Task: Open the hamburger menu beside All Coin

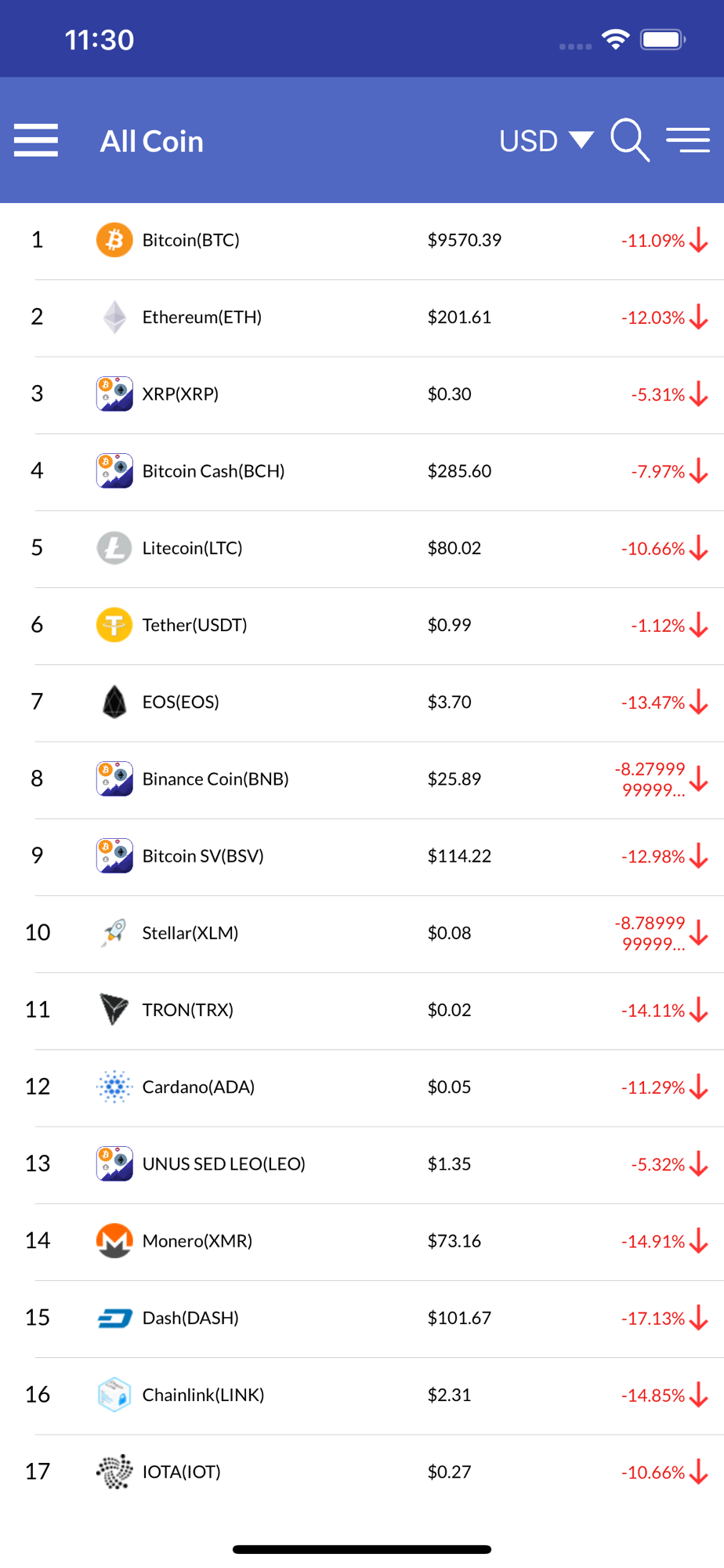Action: coord(36,140)
